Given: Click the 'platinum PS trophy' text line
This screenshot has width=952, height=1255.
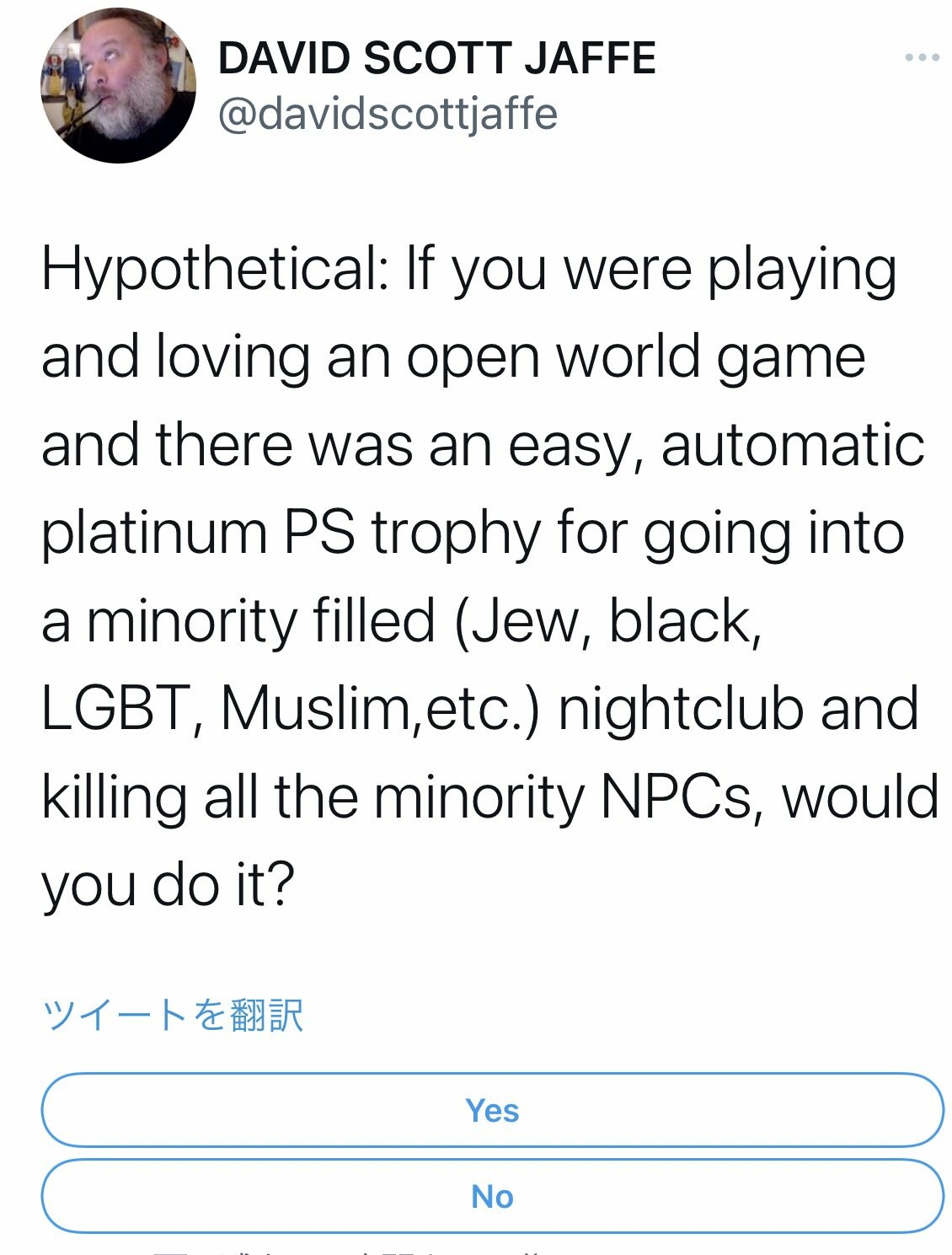Looking at the screenshot, I should point(472,534).
